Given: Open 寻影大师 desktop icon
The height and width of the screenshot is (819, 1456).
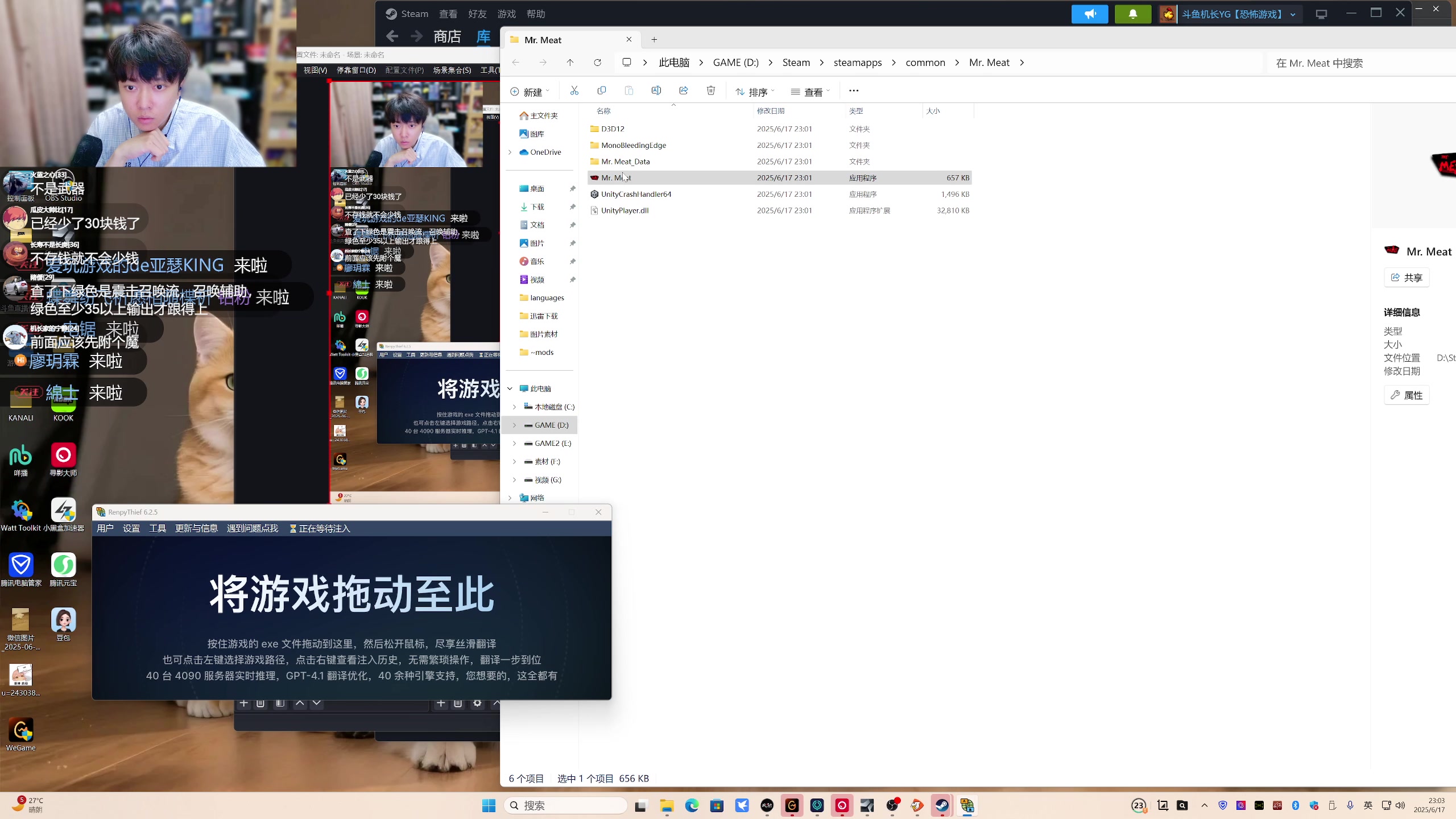Looking at the screenshot, I should [x=63, y=460].
